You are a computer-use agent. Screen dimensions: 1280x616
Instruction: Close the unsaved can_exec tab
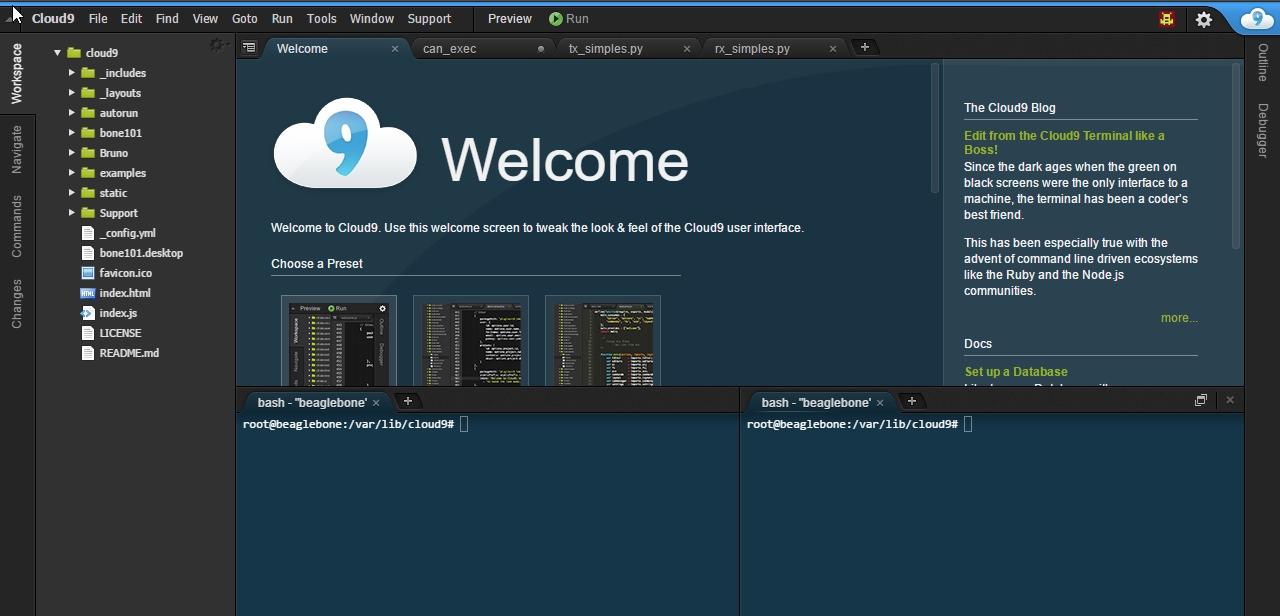541,49
